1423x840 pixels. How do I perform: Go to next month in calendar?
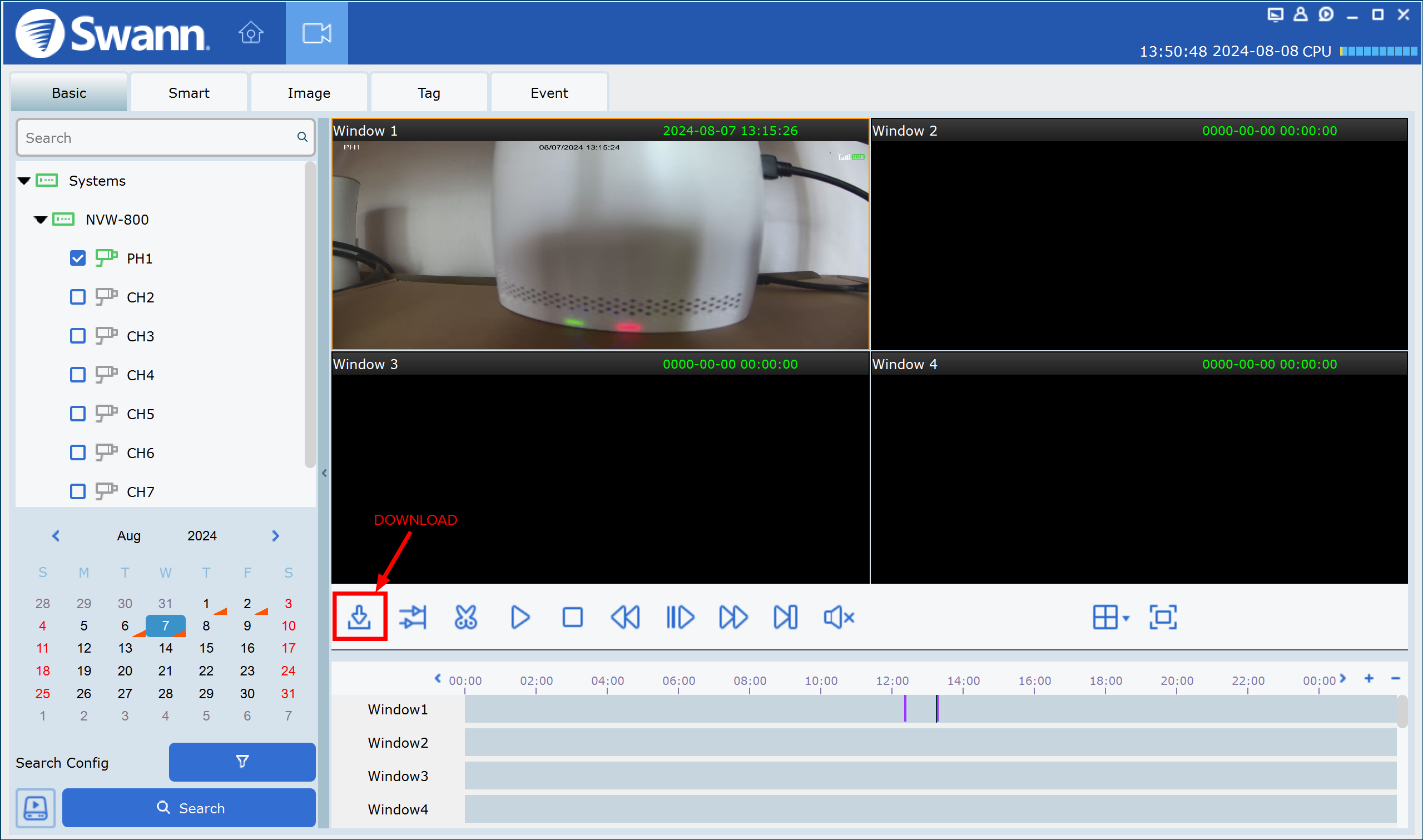point(276,535)
